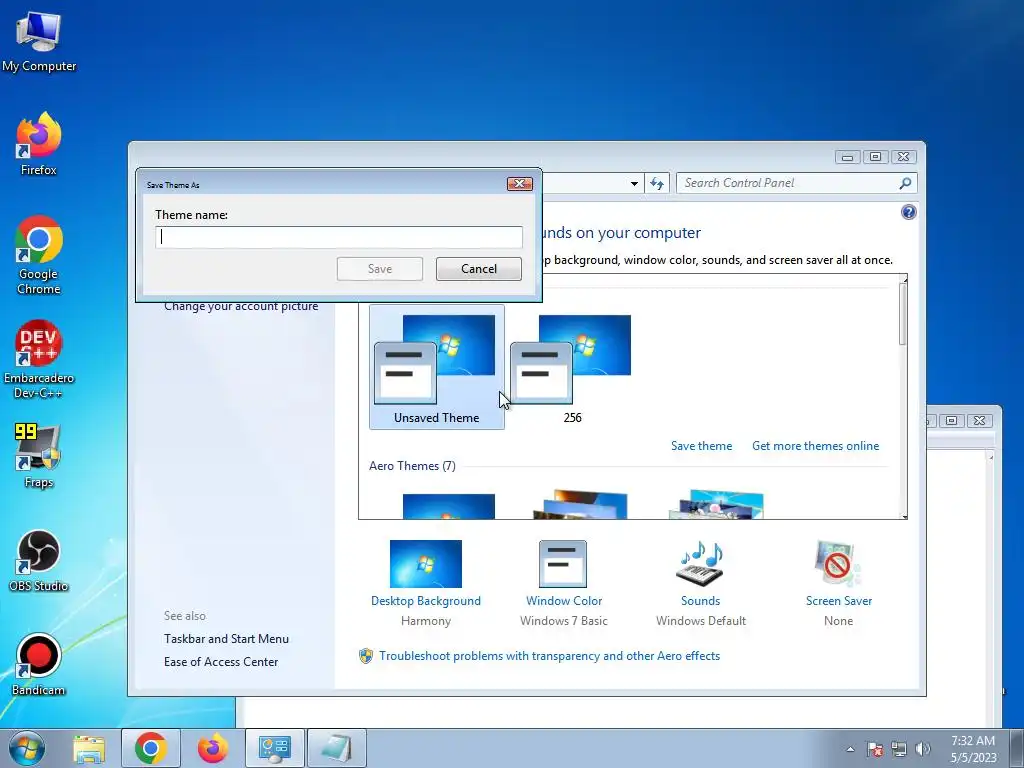Select the 256 theme thumbnail

572,367
